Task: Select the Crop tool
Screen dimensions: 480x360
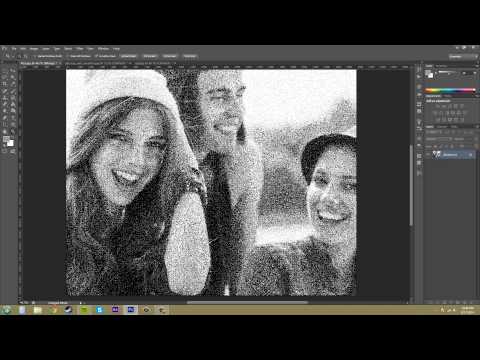Action: (5, 84)
